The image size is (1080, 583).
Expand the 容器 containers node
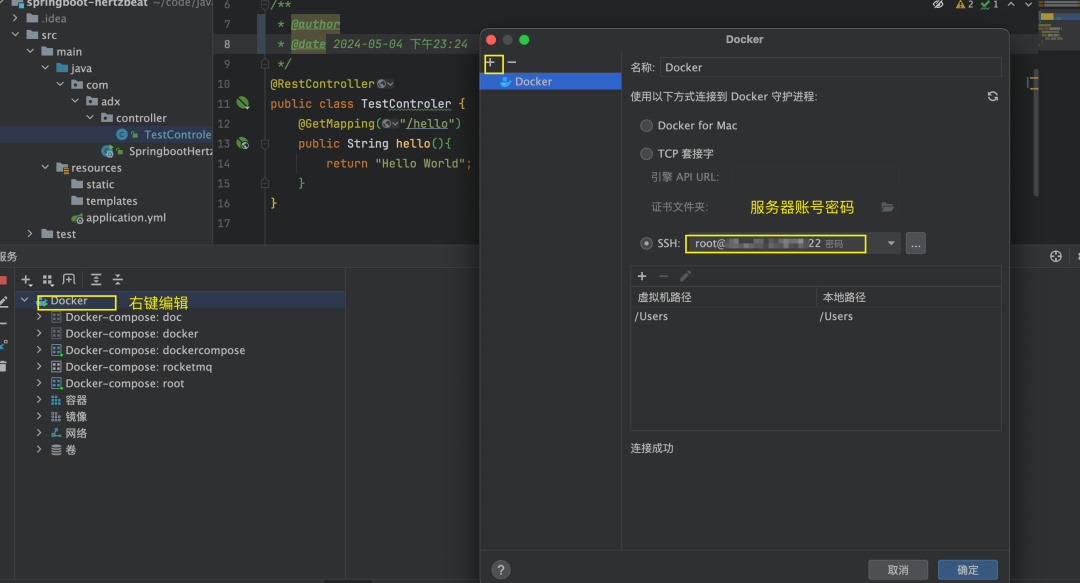(x=39, y=400)
